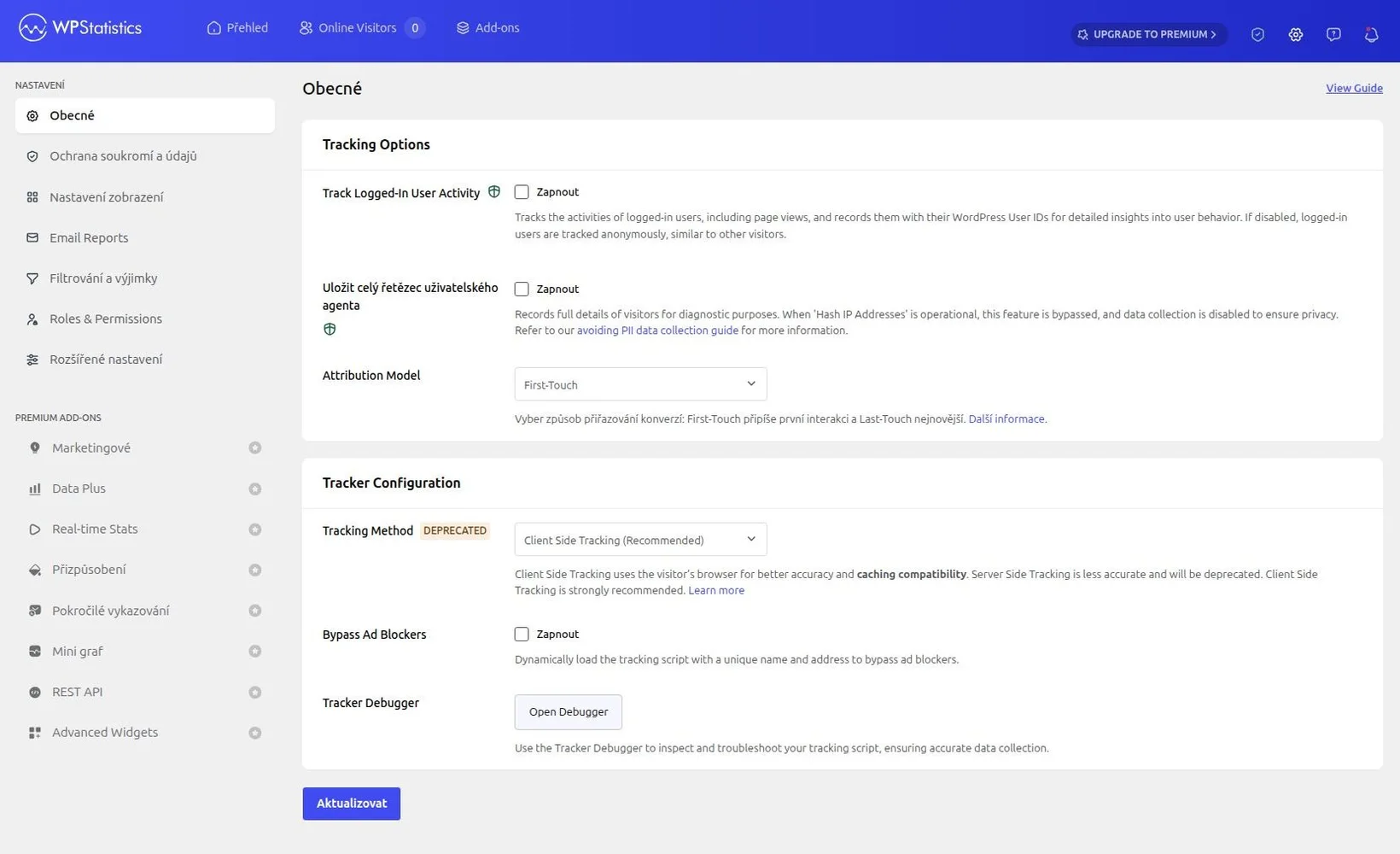Click the Advanced Widgets icon
1400x854 pixels.
35,733
